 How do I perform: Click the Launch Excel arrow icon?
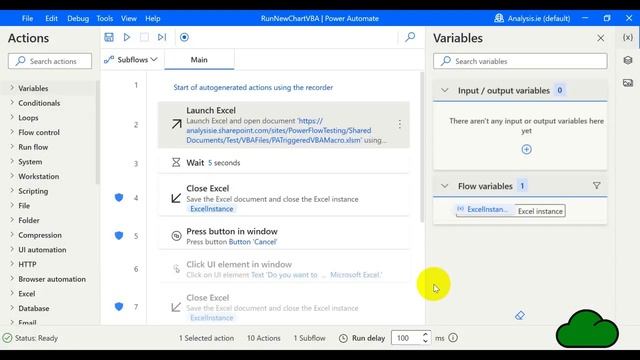click(x=176, y=124)
